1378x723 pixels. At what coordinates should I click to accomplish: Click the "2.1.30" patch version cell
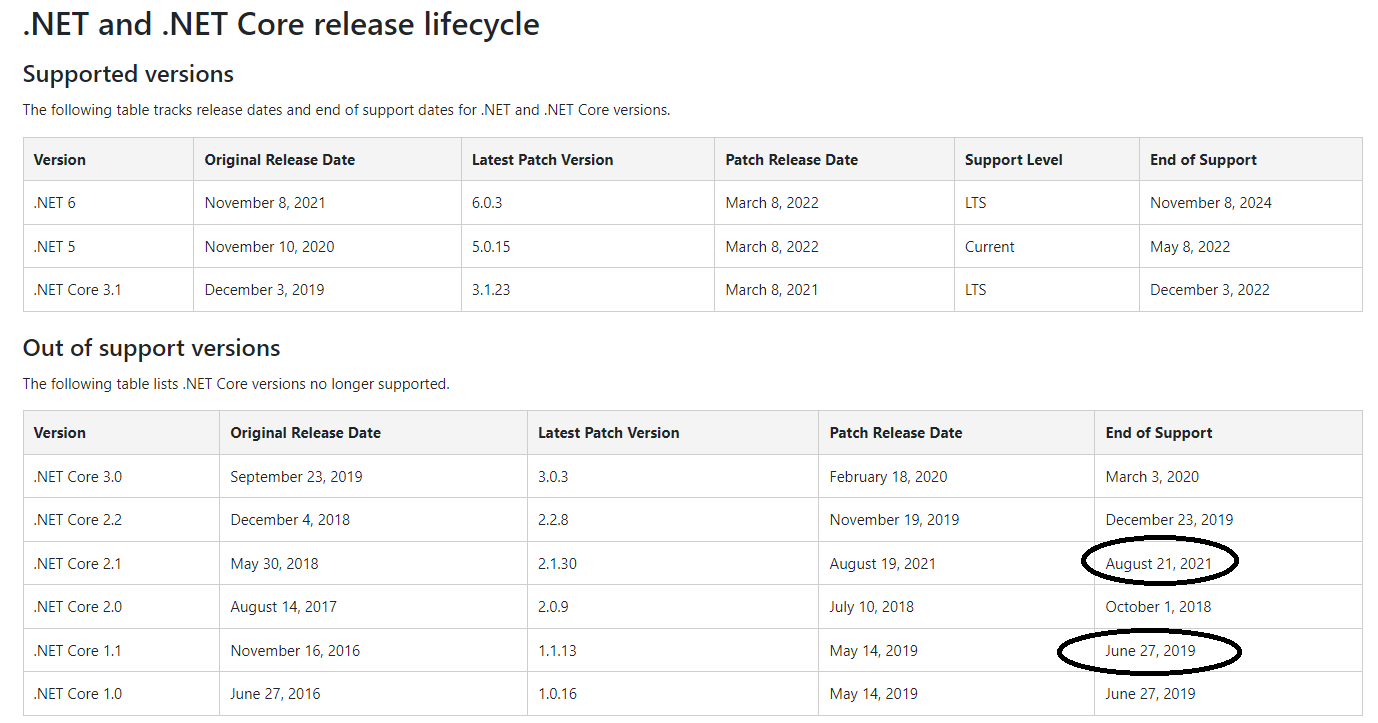560,563
